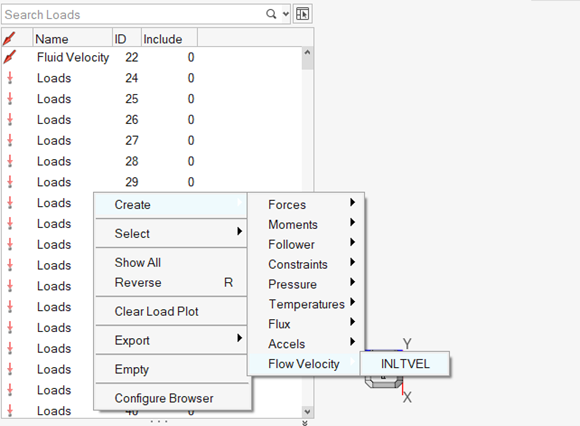Screen dimensions: 580x426
Task: Click the red arrow icon in column header
Action: click(x=9, y=38)
